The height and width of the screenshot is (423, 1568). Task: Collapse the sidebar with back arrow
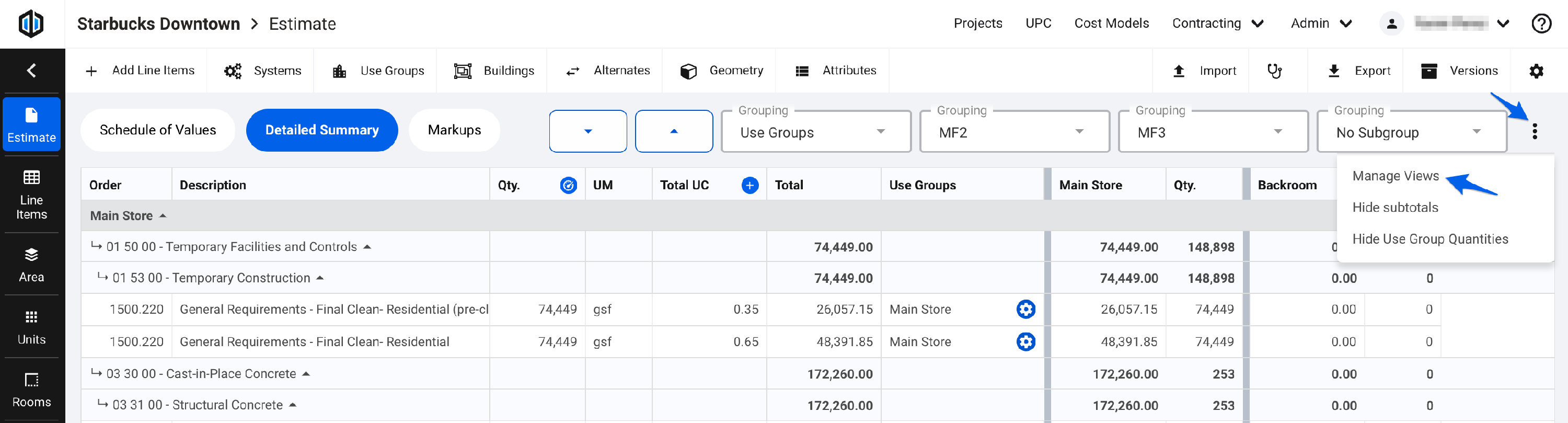click(32, 71)
